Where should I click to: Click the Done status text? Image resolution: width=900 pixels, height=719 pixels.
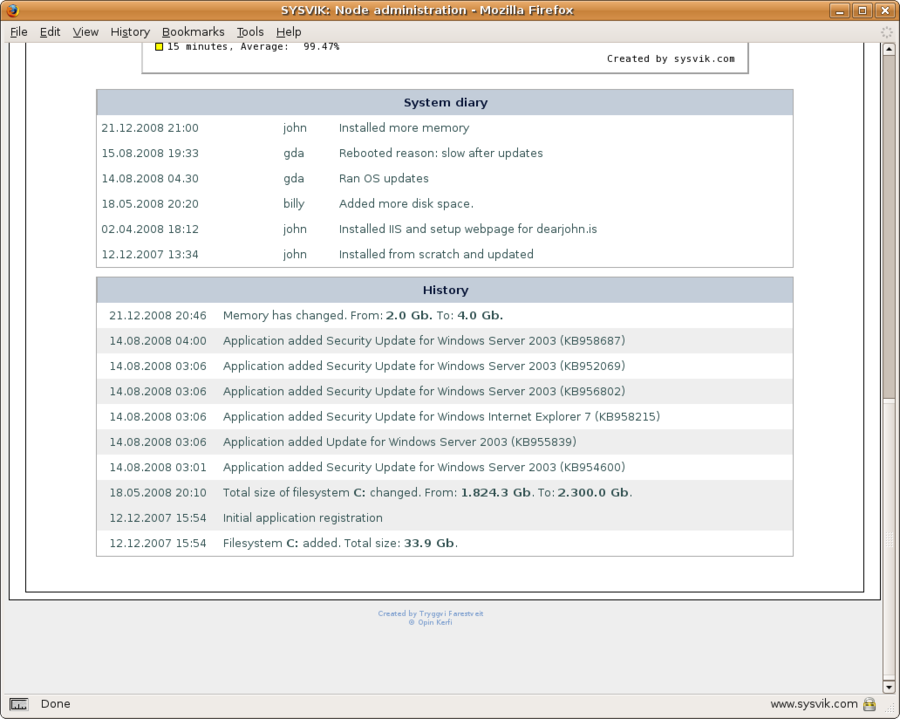[55, 704]
